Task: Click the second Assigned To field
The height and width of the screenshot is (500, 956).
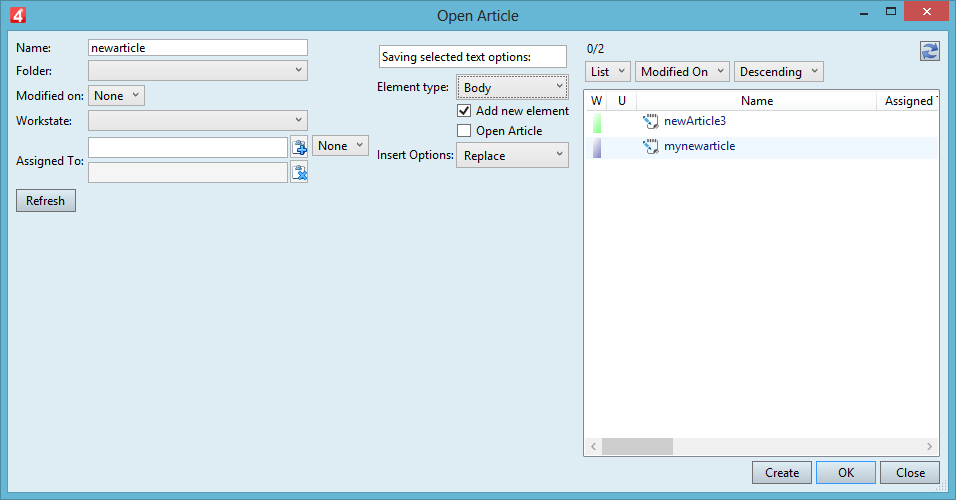Action: point(188,173)
